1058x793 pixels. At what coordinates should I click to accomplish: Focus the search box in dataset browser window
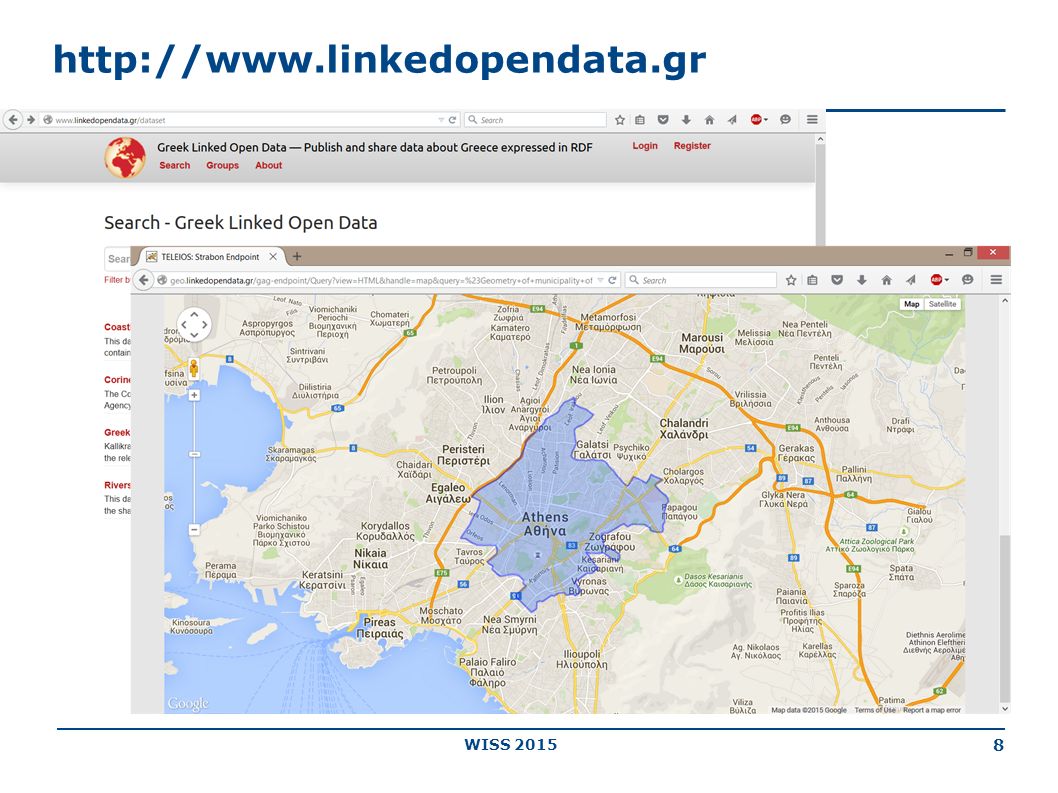point(536,120)
